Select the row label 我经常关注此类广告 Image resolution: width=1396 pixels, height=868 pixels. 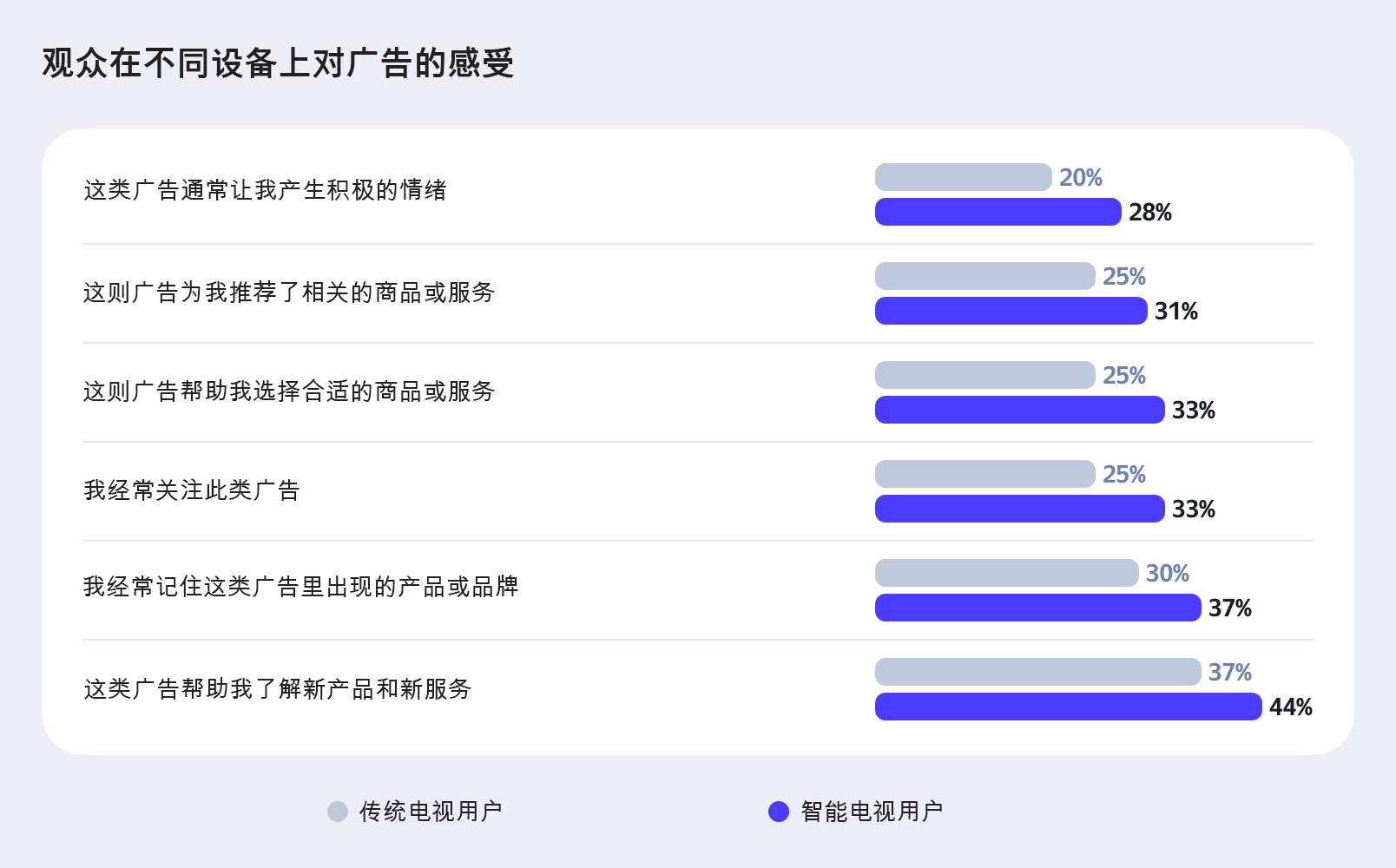click(x=191, y=490)
